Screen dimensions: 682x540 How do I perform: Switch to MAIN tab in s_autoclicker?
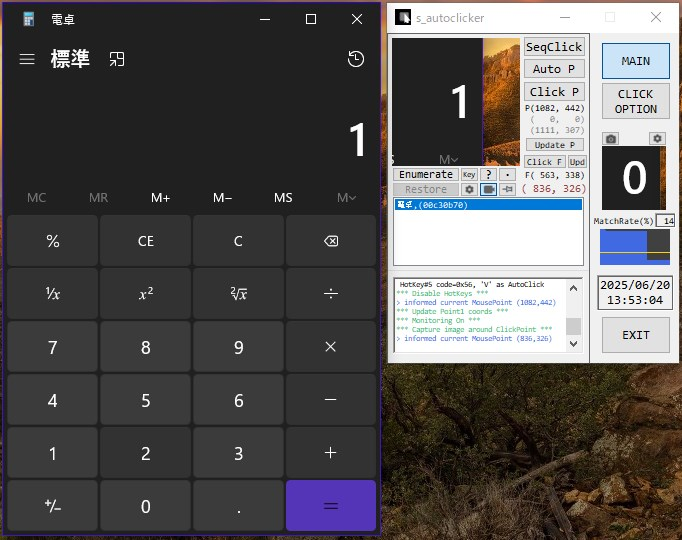[x=635, y=61]
